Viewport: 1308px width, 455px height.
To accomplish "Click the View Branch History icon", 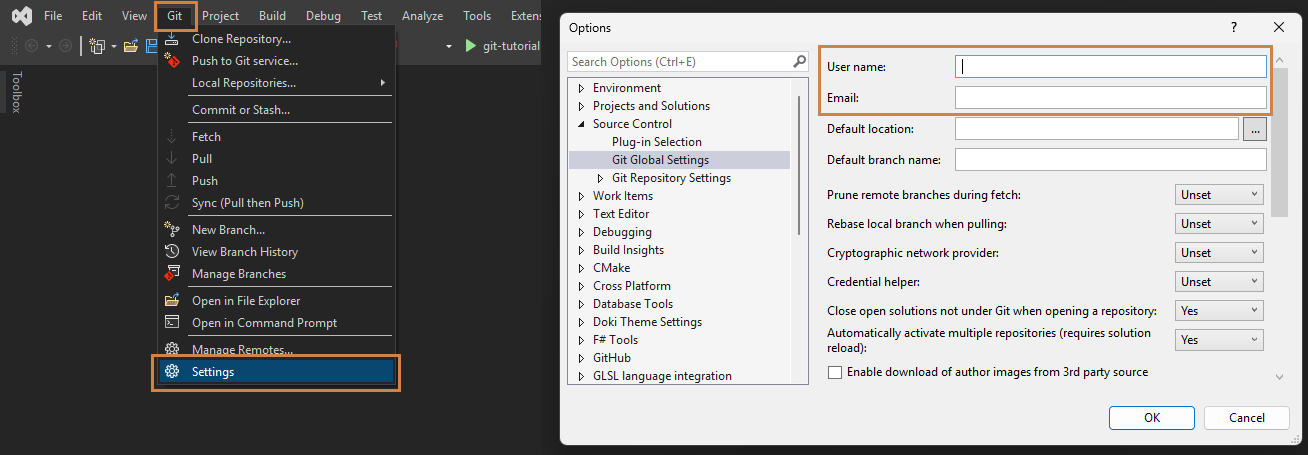I will pos(172,252).
